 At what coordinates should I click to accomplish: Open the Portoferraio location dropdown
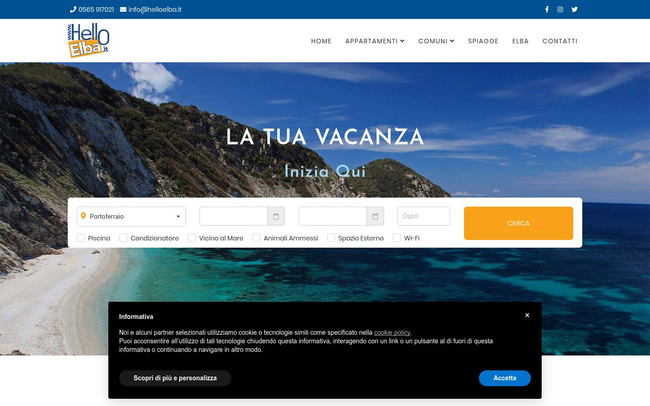click(x=131, y=216)
